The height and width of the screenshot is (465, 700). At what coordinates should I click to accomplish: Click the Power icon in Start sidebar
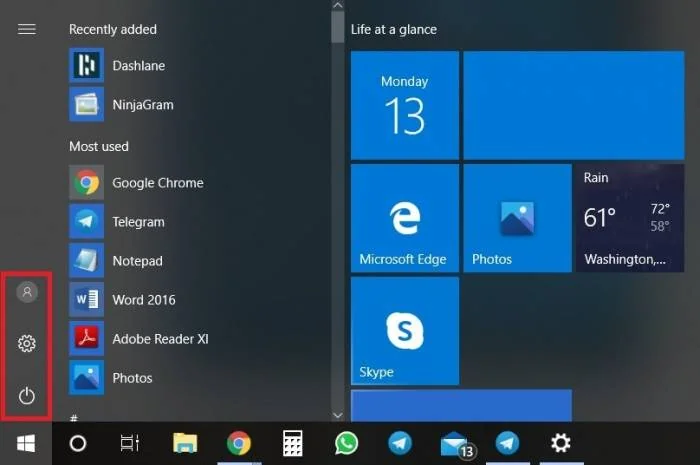click(x=27, y=396)
